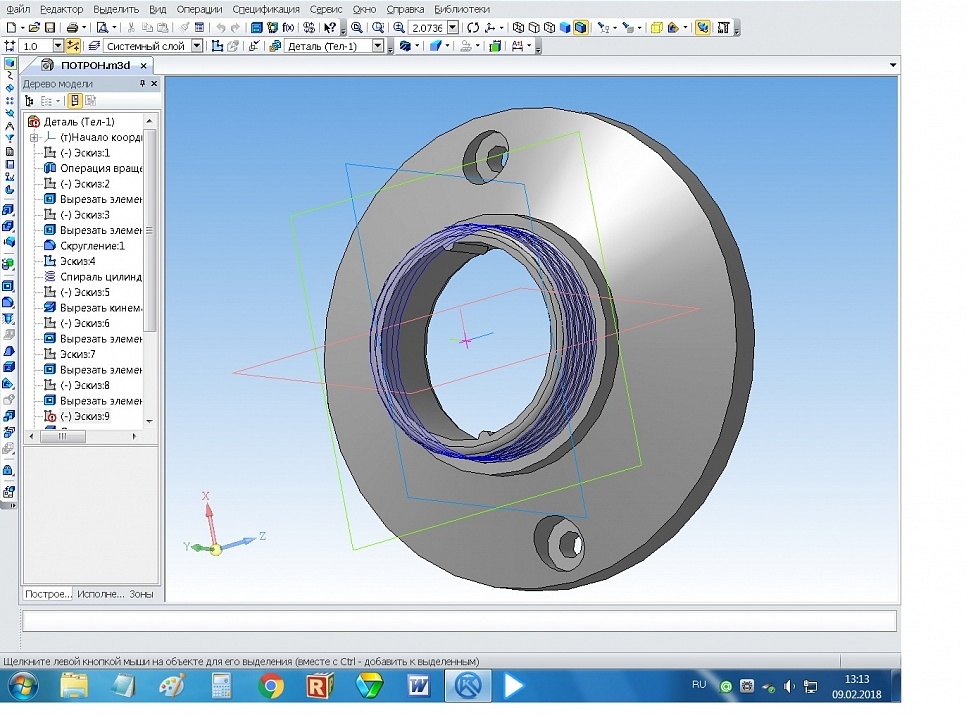Open the Variables (f(x)) panel icon

pos(289,27)
